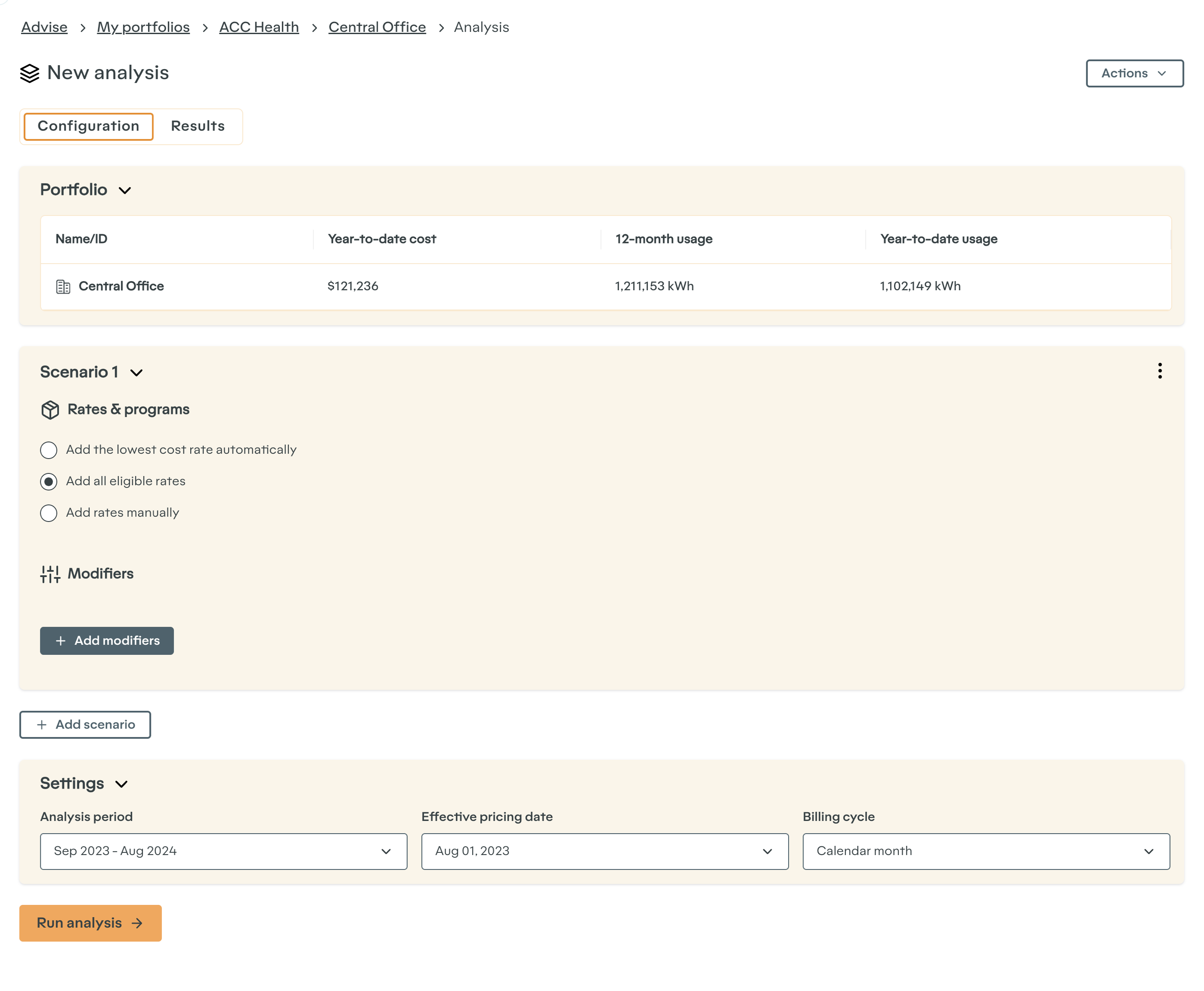This screenshot has width=1204, height=991.
Task: Collapse the Scenario 1 section
Action: click(x=136, y=373)
